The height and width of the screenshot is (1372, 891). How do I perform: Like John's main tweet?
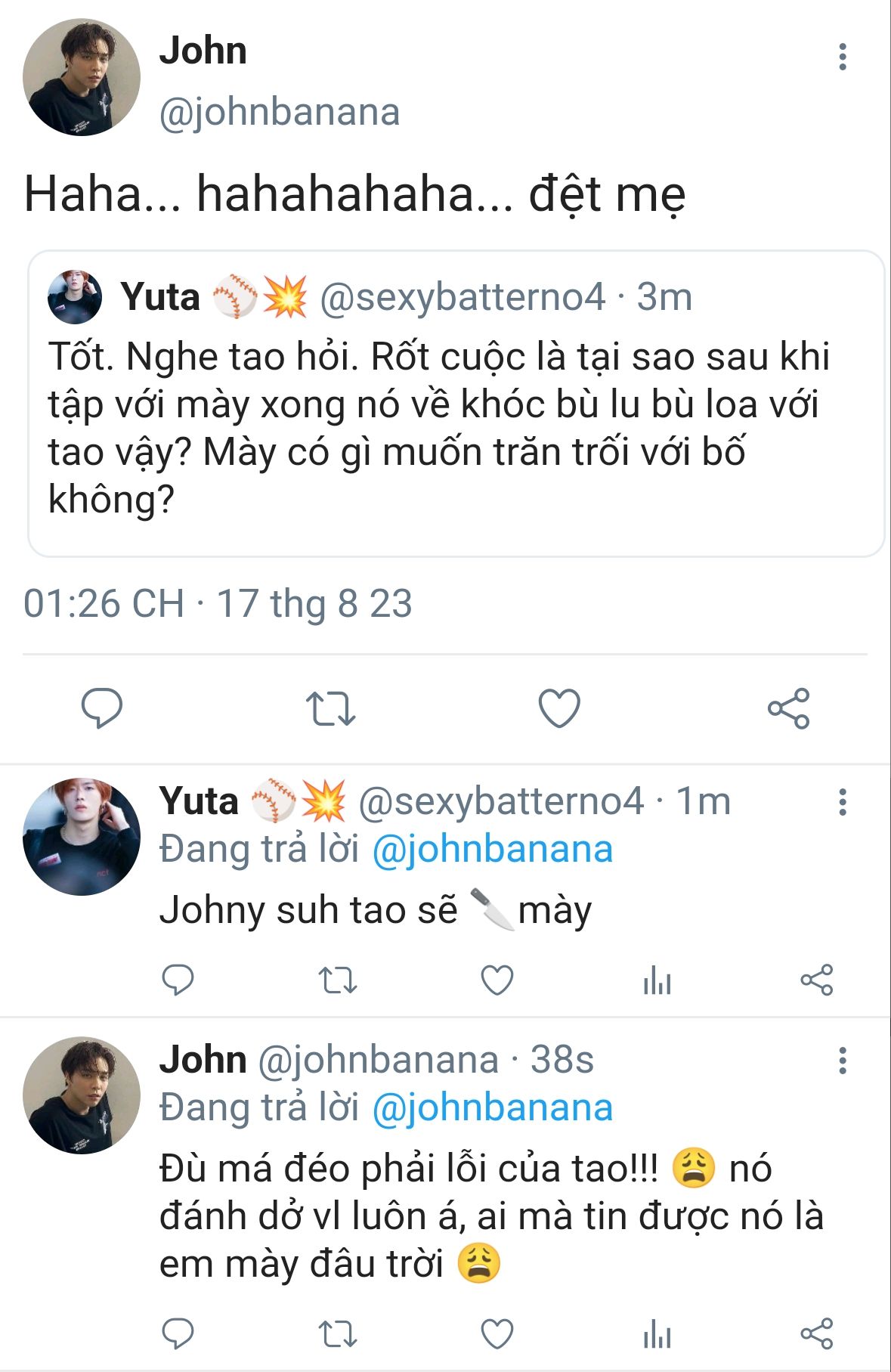tap(559, 708)
